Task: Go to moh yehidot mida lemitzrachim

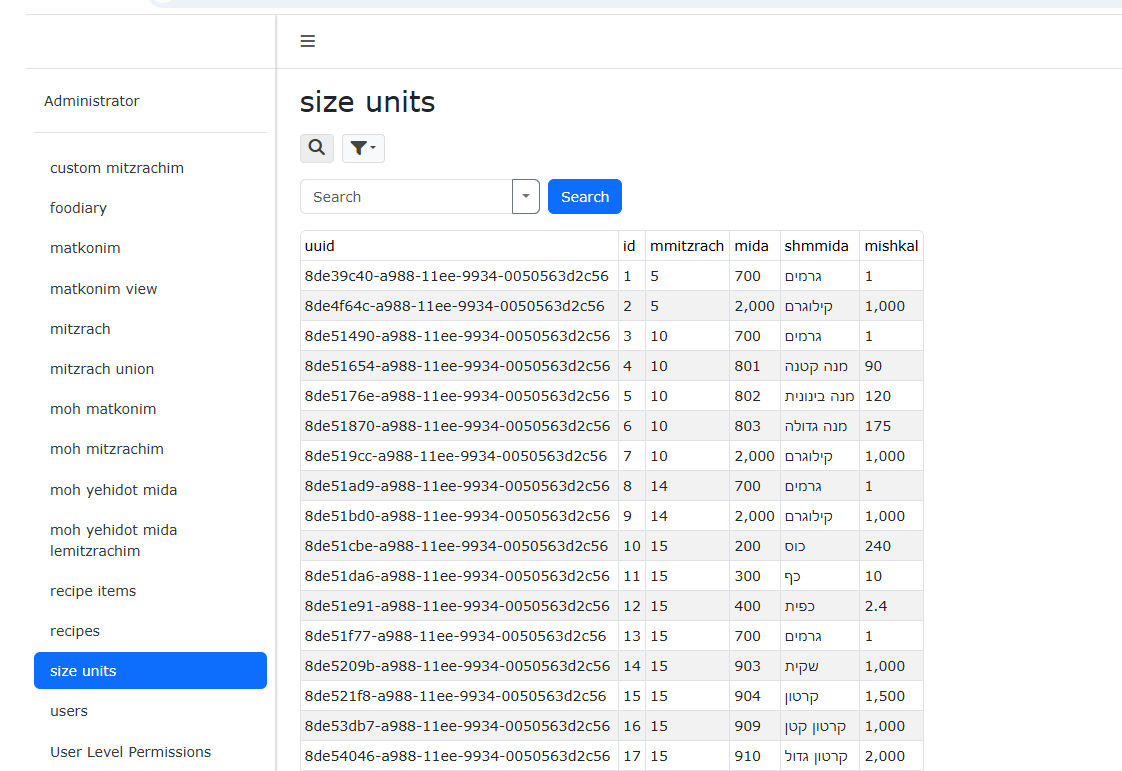Action: pyautogui.click(x=113, y=540)
